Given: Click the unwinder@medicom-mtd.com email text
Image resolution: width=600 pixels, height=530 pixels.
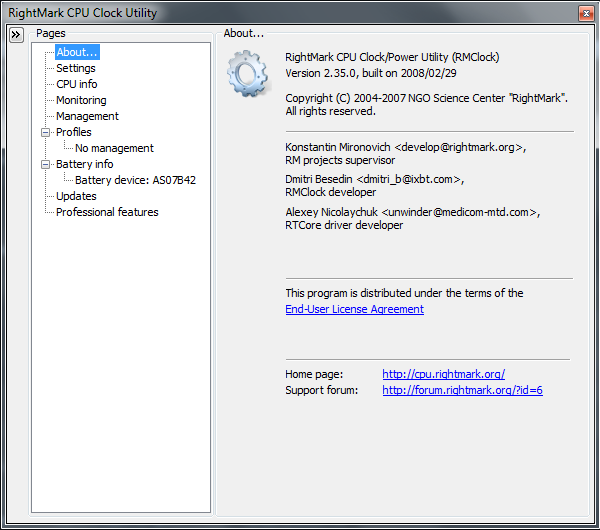Looking at the screenshot, I should tap(461, 212).
